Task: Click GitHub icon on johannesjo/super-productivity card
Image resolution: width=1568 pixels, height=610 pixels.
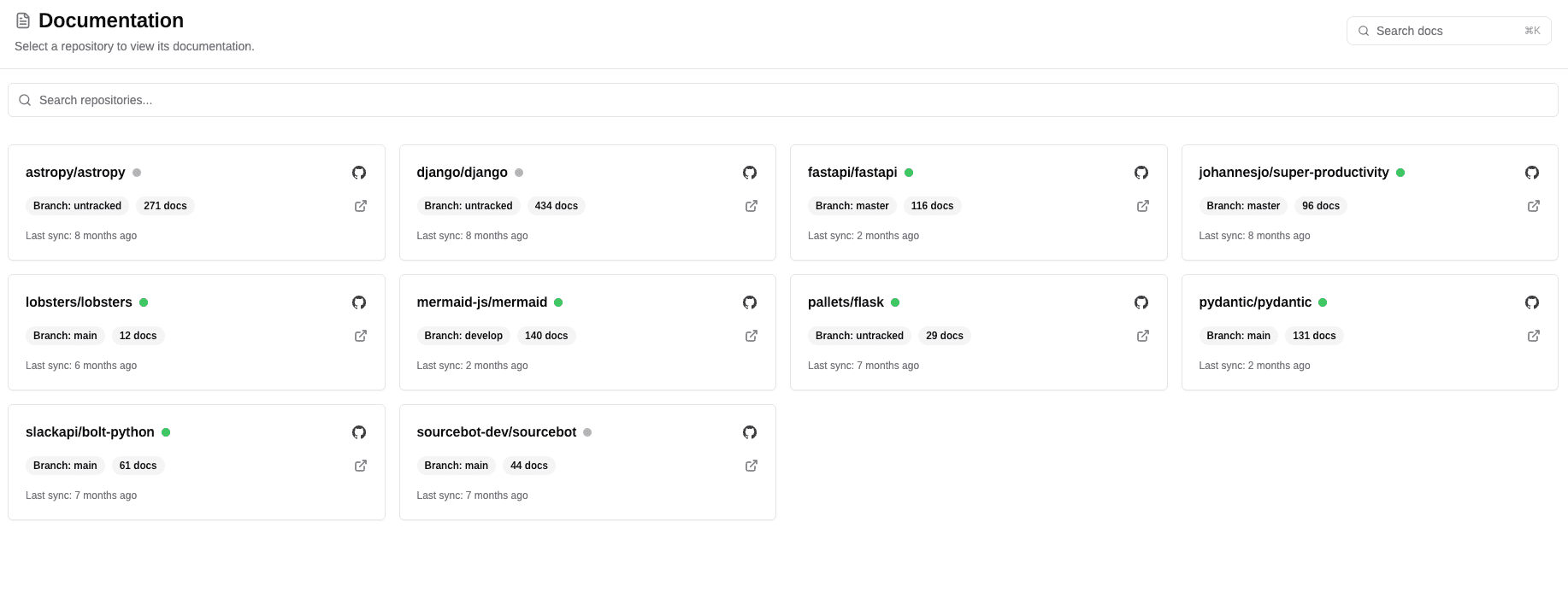Action: pos(1532,173)
